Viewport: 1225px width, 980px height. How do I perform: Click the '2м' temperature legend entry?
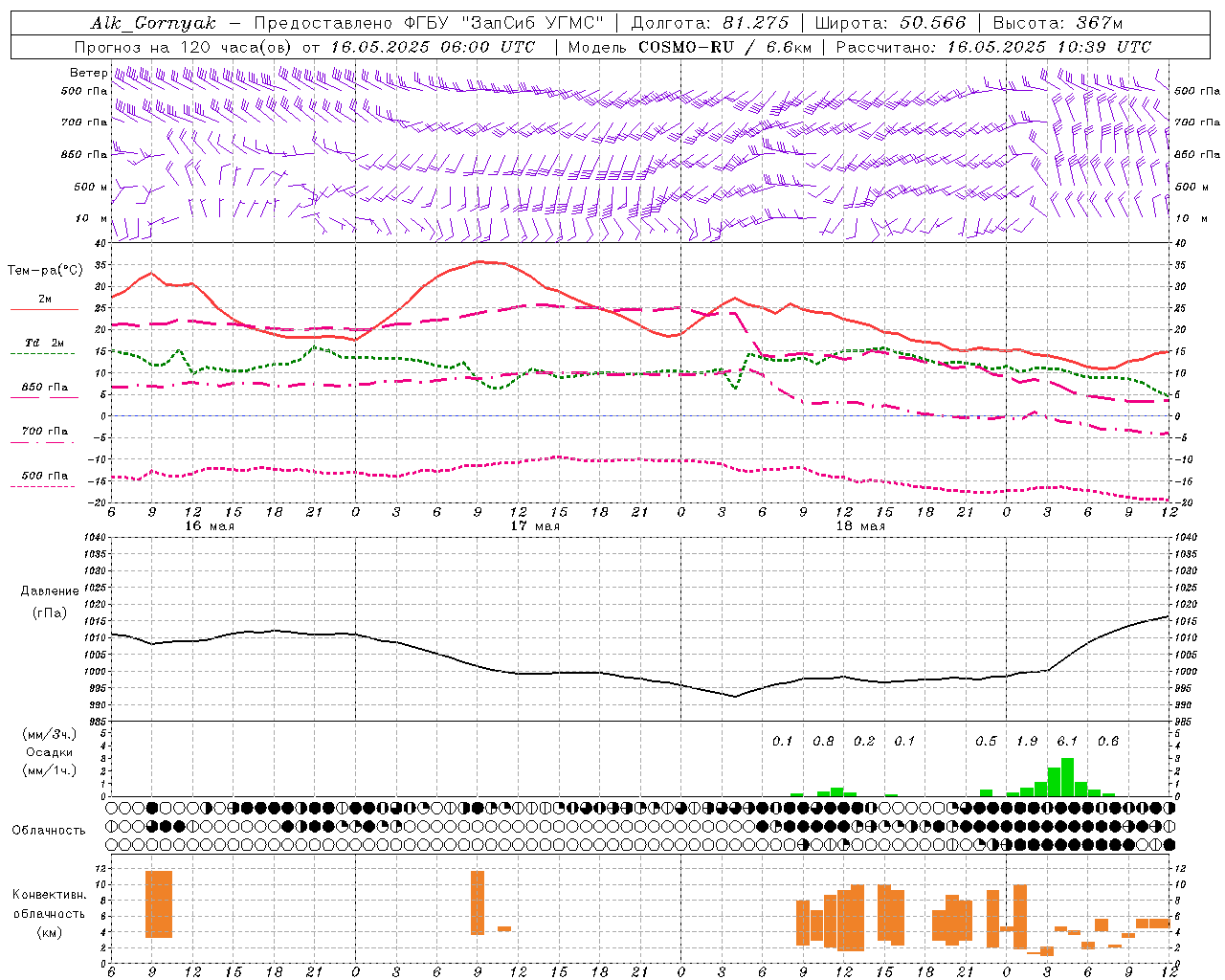(45, 300)
